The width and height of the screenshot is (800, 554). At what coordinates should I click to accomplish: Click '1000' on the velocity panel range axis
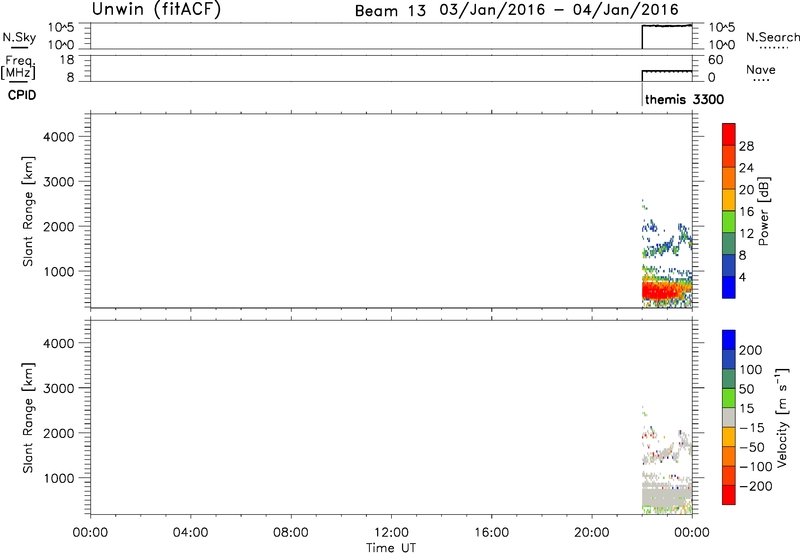click(59, 478)
